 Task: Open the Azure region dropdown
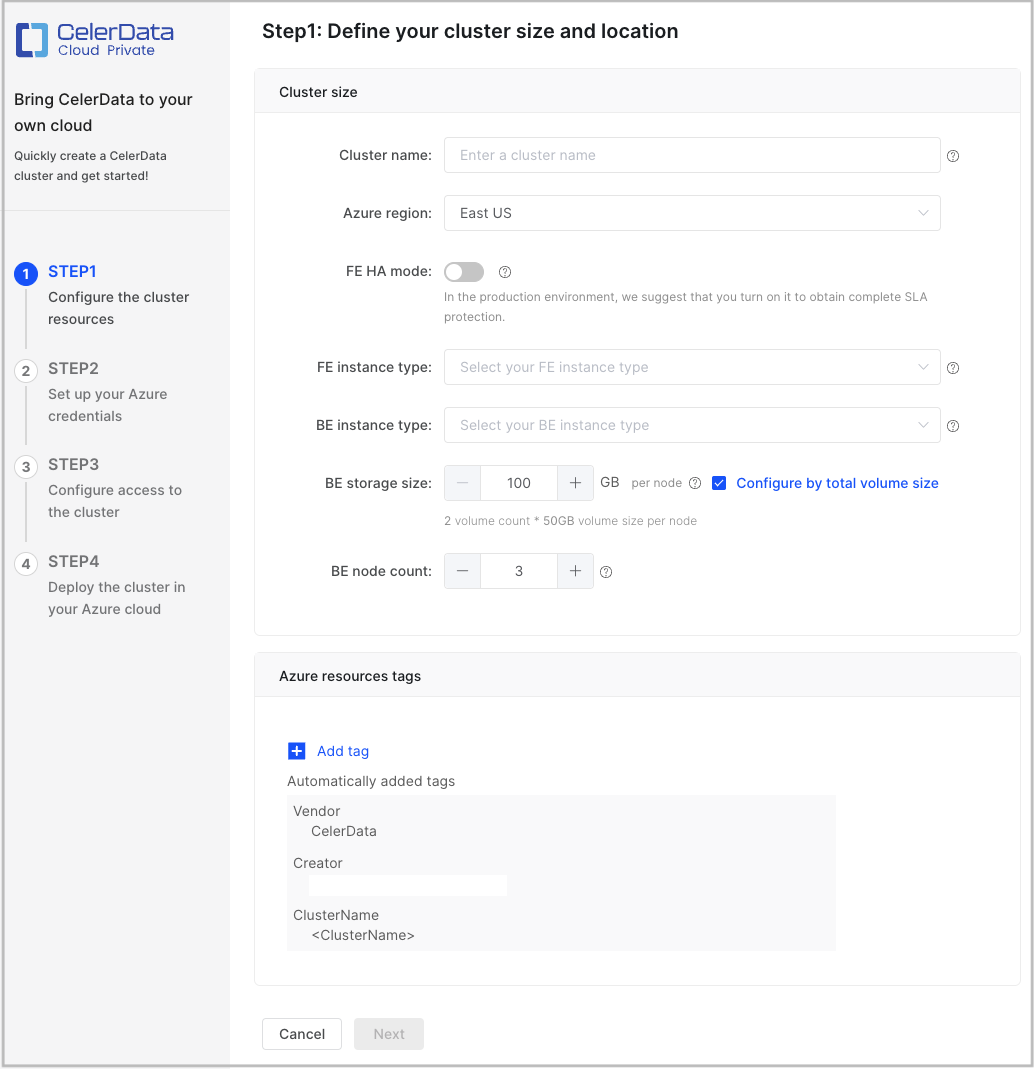[x=692, y=213]
